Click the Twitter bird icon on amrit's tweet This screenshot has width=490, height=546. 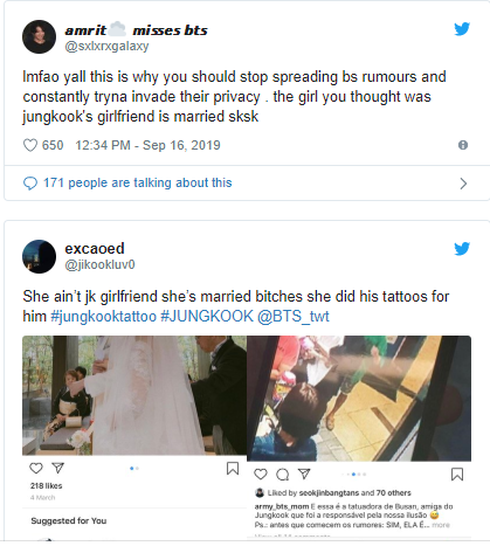[x=462, y=29]
